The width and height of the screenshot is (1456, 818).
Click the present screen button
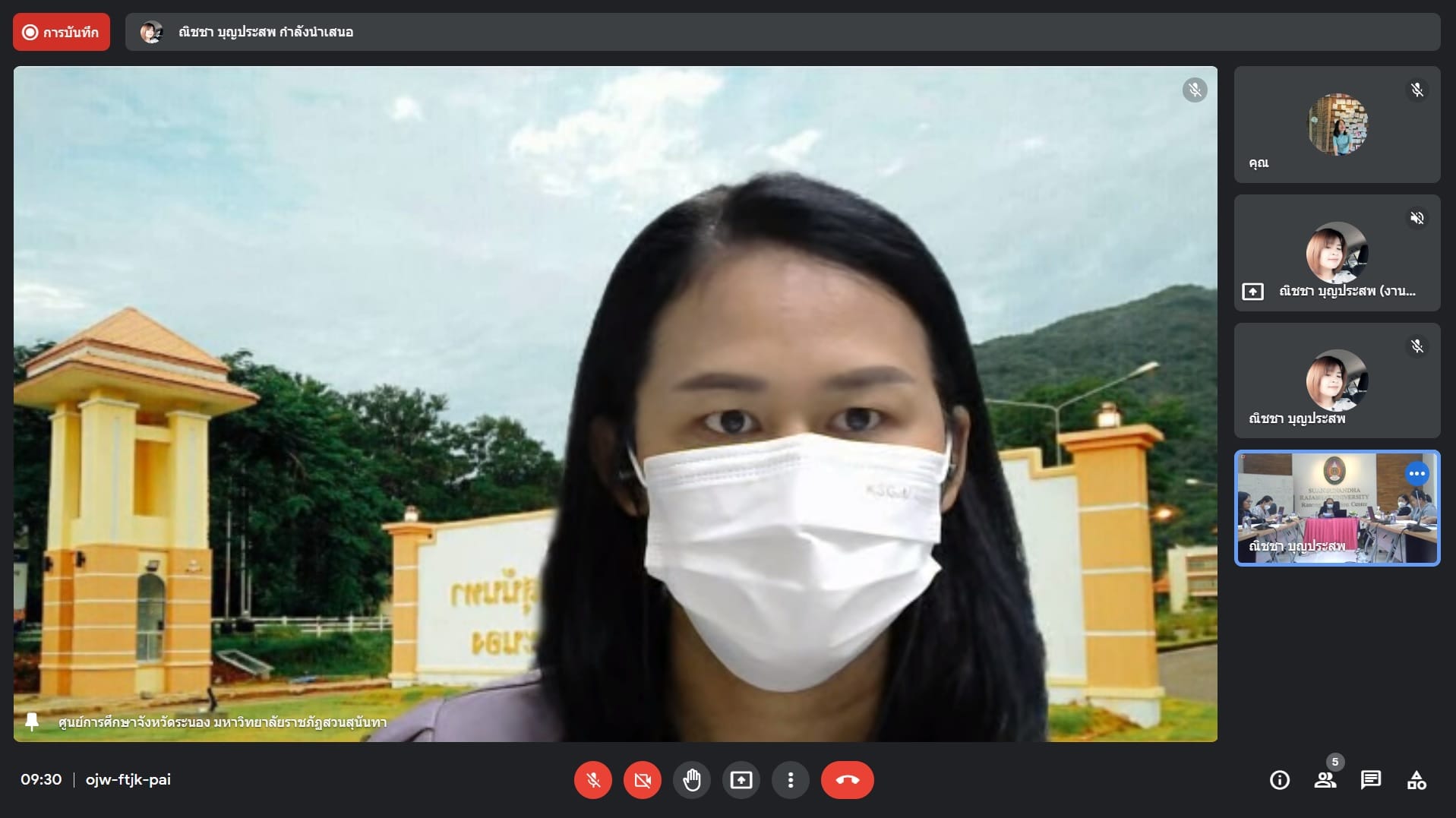click(741, 780)
